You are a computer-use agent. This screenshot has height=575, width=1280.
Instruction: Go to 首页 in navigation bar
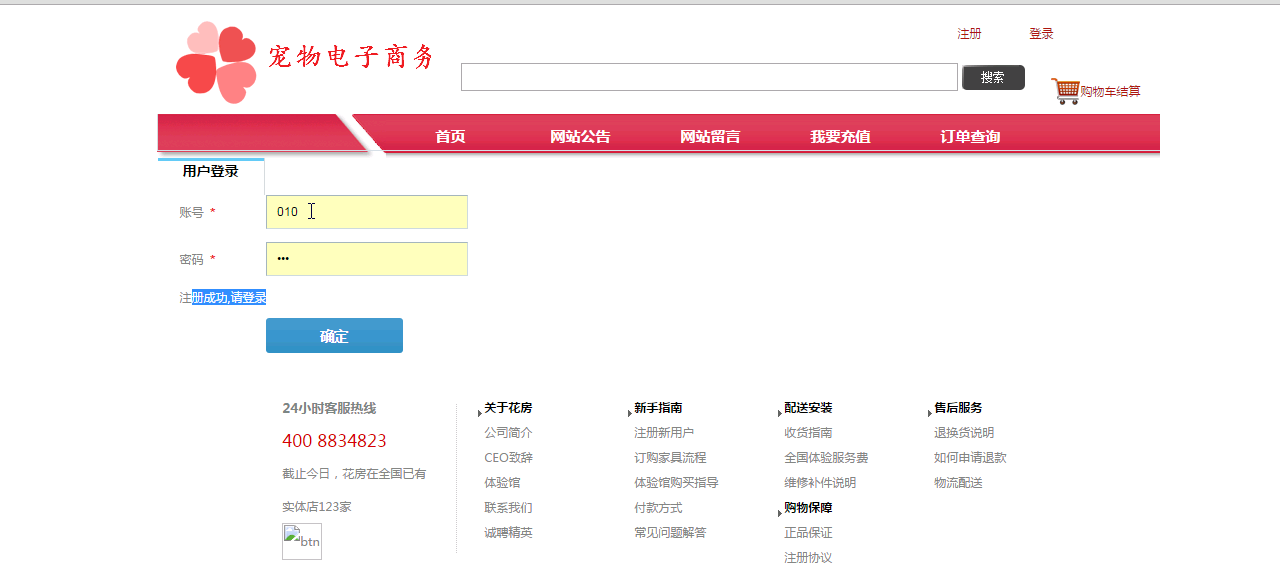[x=450, y=137]
